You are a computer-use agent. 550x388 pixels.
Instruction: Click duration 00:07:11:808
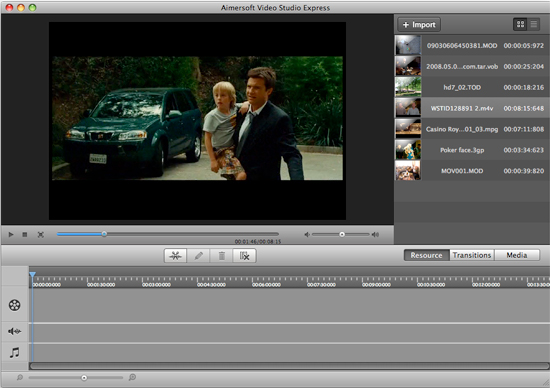tap(524, 129)
